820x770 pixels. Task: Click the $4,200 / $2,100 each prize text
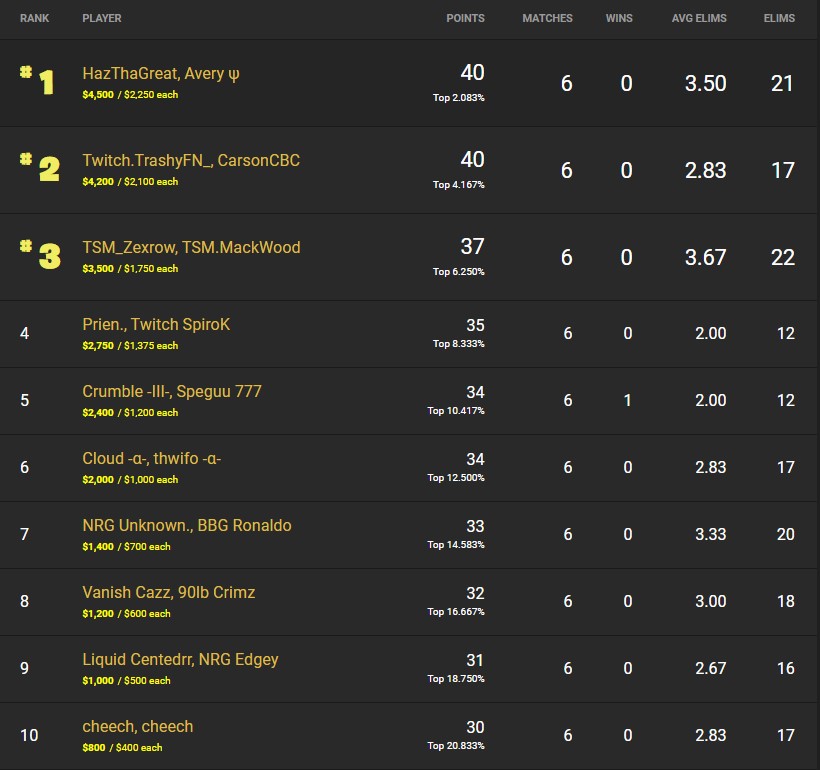130,182
